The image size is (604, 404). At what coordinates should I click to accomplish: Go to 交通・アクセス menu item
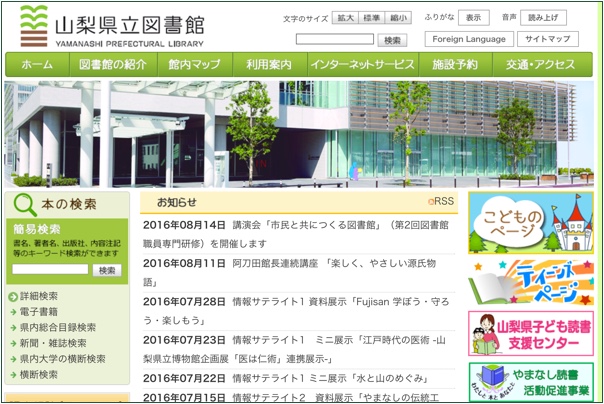(x=540, y=65)
